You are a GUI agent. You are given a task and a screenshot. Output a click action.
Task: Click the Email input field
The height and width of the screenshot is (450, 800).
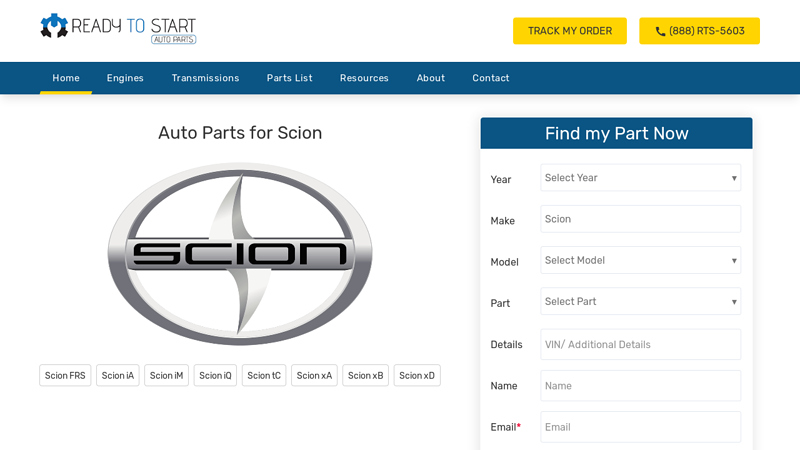640,427
